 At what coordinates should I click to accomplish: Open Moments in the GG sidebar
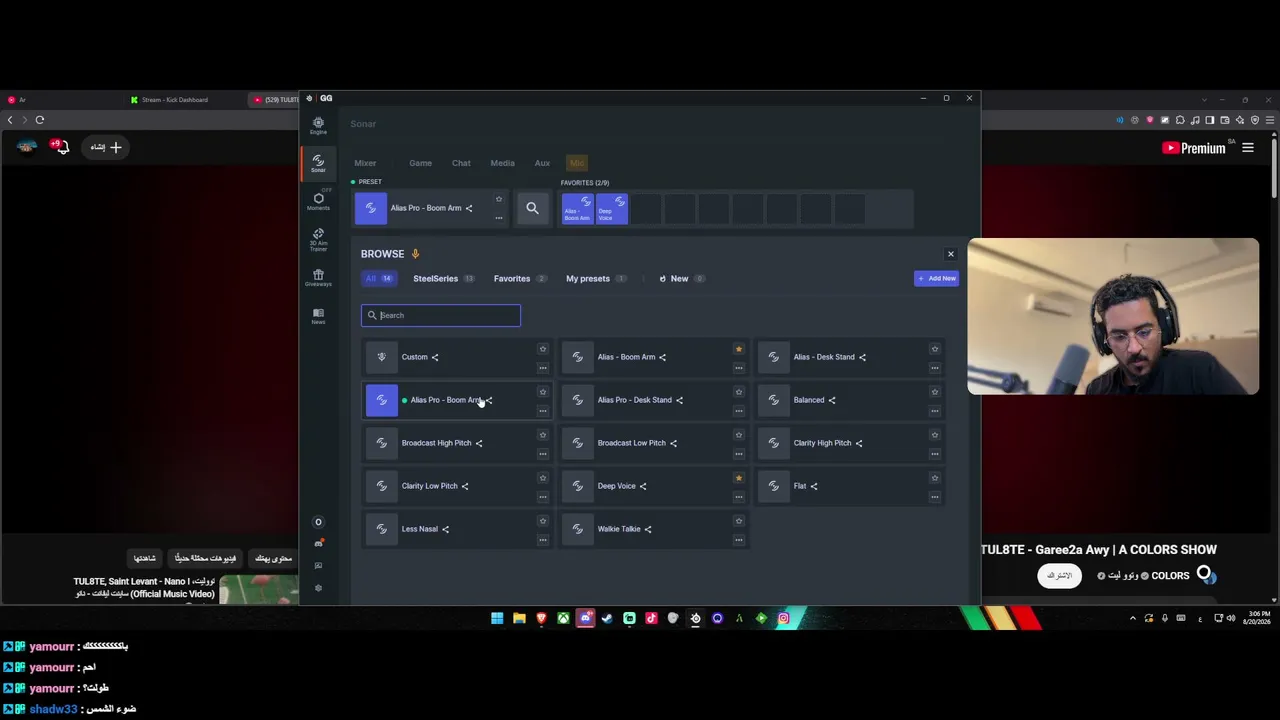click(318, 200)
